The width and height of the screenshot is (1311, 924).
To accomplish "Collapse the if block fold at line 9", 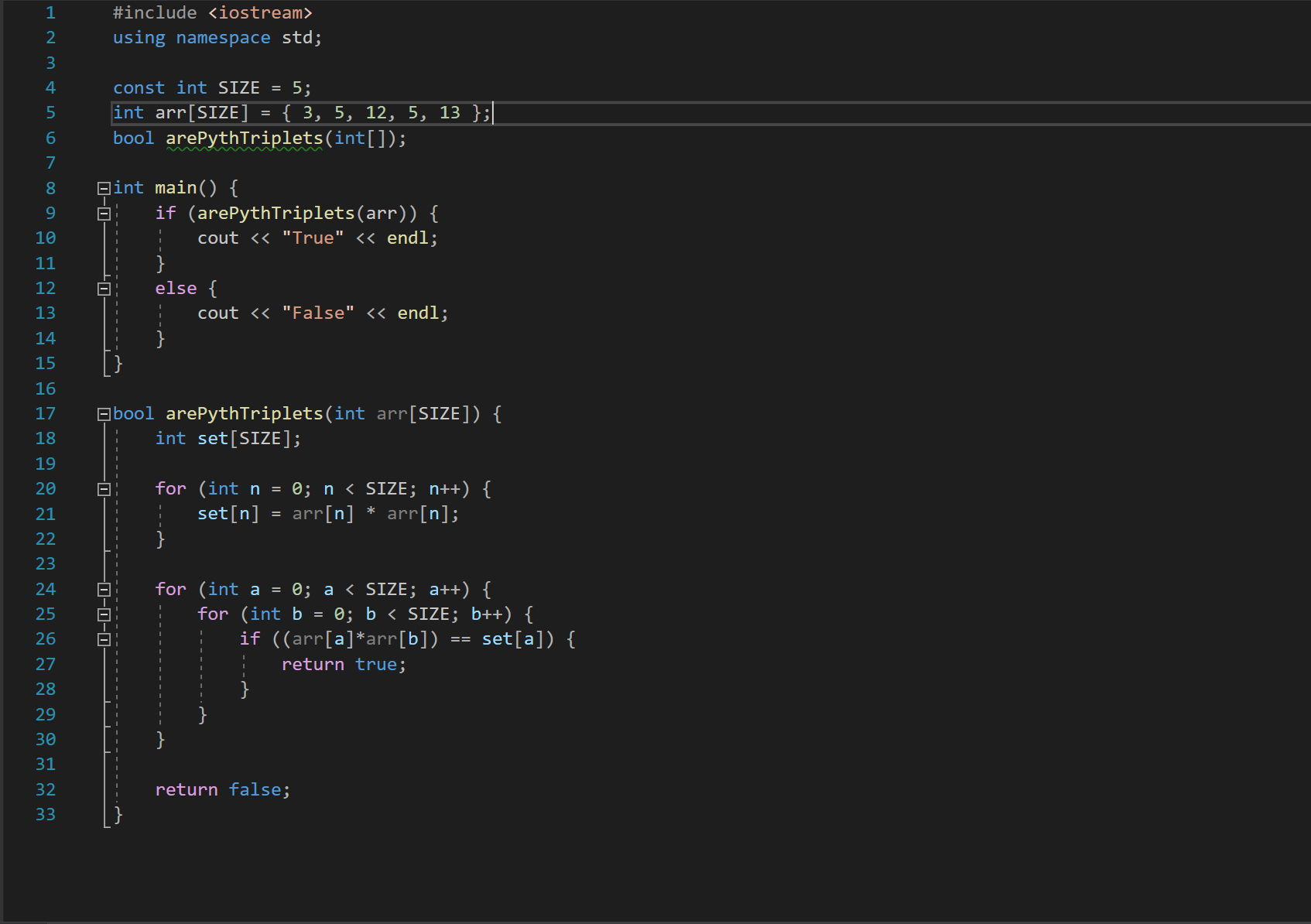I will click(104, 214).
